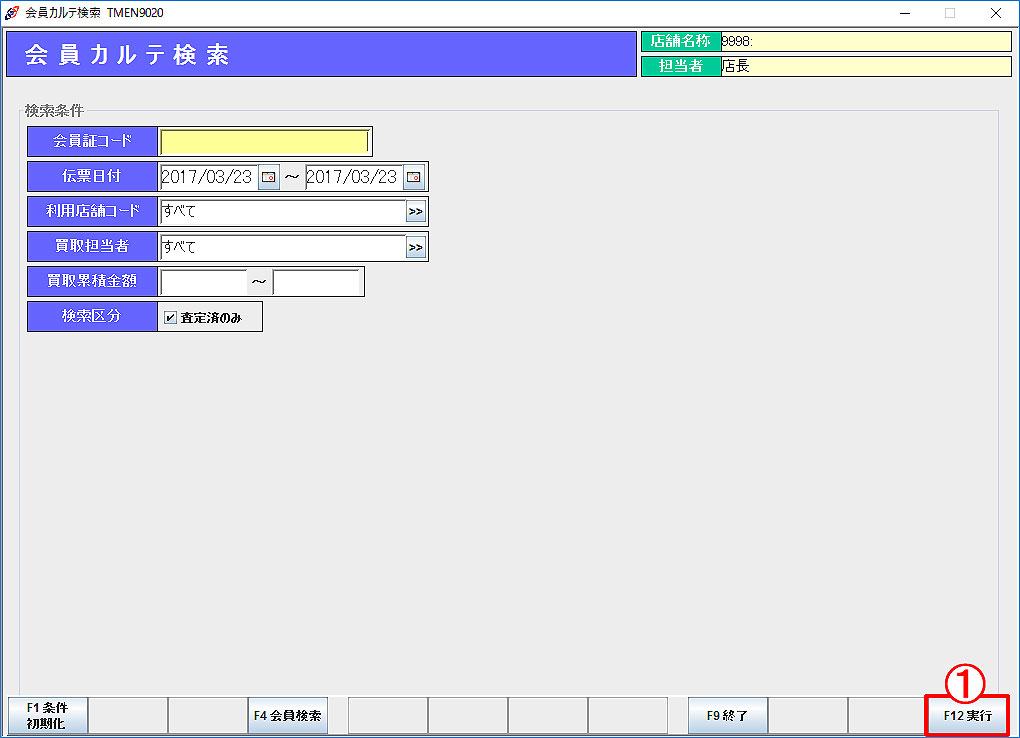This screenshot has width=1020, height=738.
Task: Click the start date field 2017/03/23
Action: [x=209, y=177]
